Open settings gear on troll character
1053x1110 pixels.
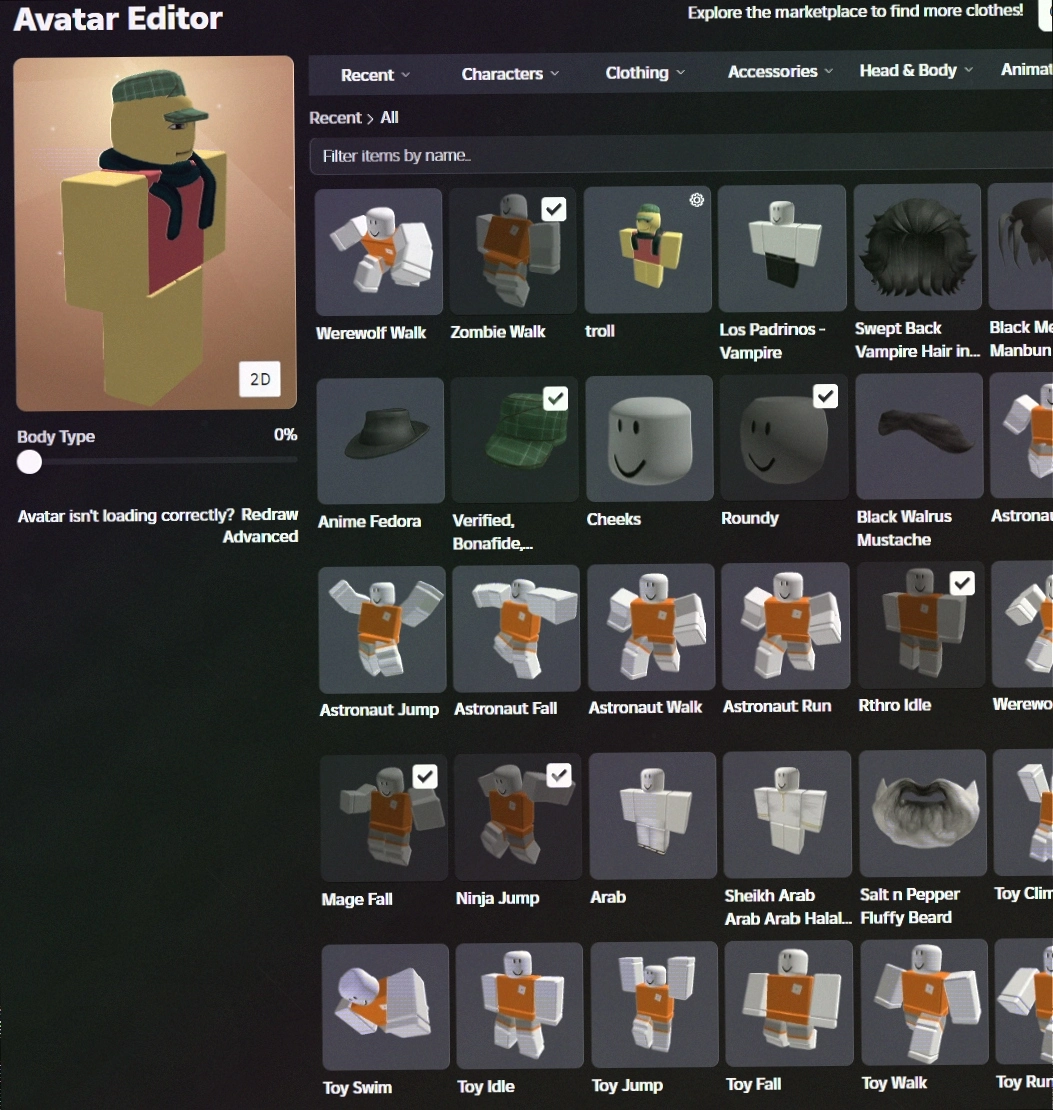(x=697, y=200)
